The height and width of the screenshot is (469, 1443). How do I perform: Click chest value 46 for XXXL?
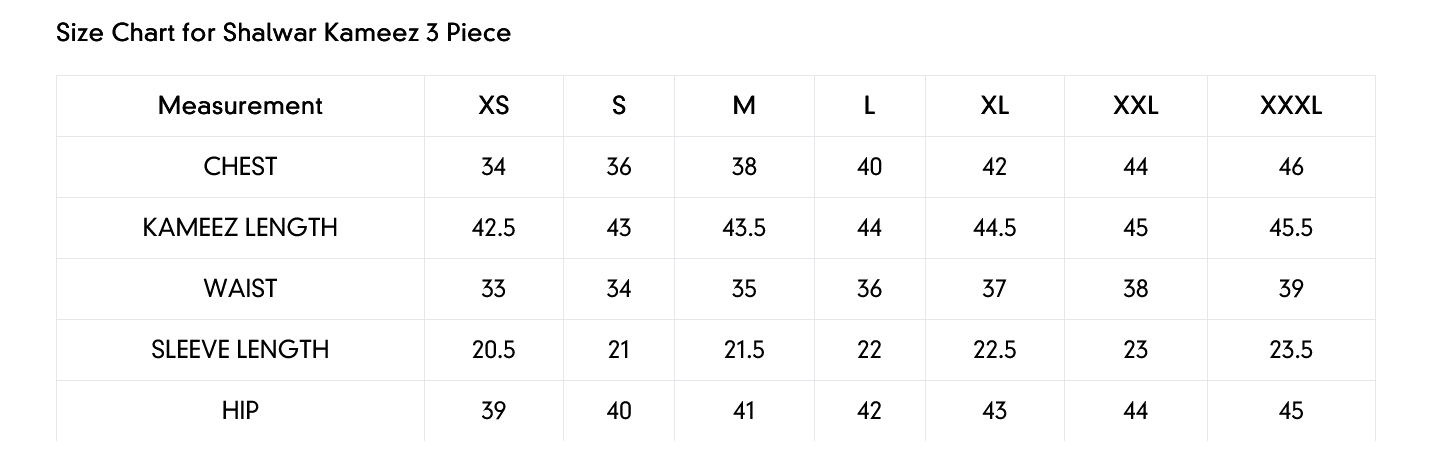[x=1291, y=166]
